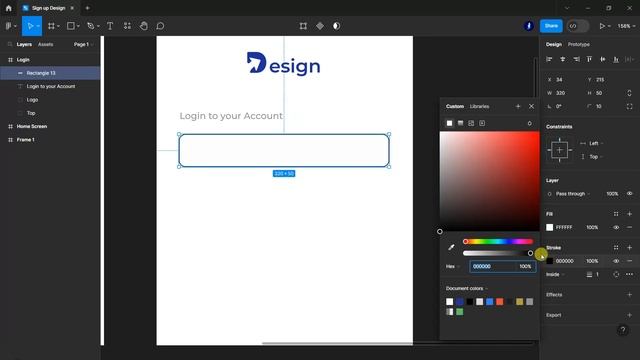Select the video fill type in picker
This screenshot has height=360, width=640.
[x=482, y=123]
